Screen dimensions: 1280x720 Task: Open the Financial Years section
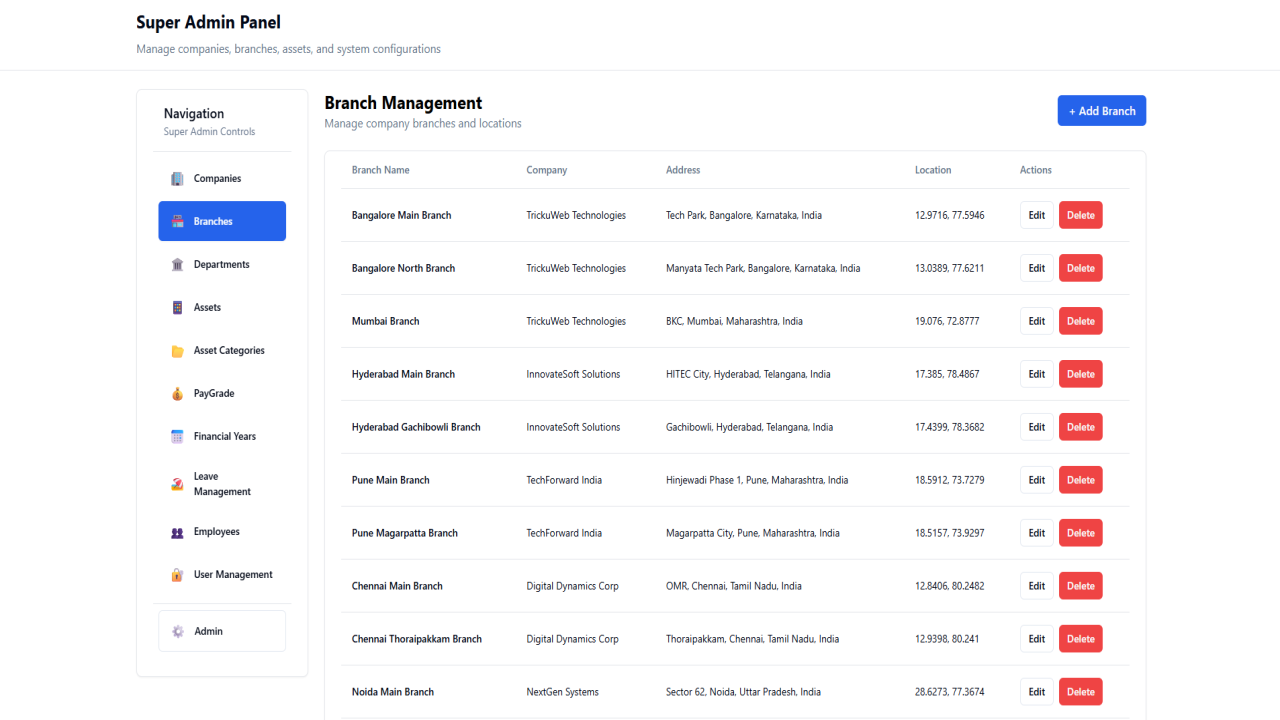(222, 437)
